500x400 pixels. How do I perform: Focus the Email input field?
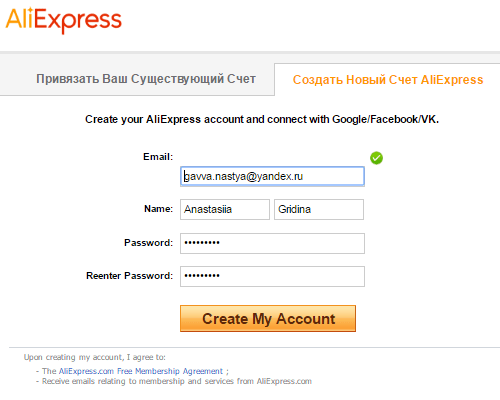(272, 176)
